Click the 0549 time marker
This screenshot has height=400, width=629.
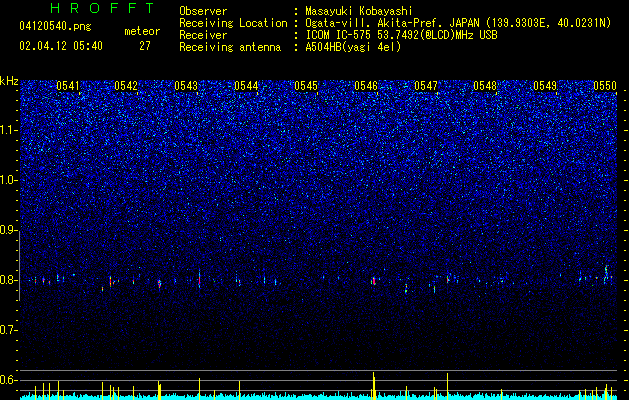pyautogui.click(x=545, y=86)
